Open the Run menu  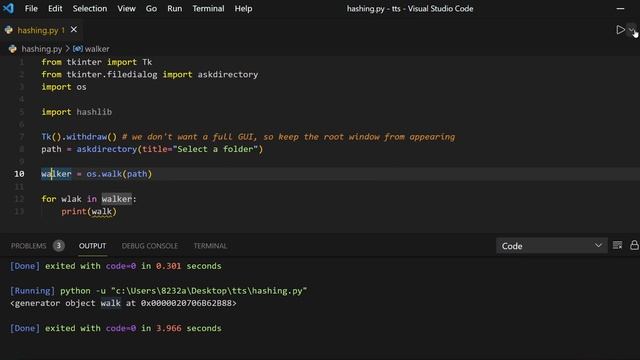coord(175,9)
